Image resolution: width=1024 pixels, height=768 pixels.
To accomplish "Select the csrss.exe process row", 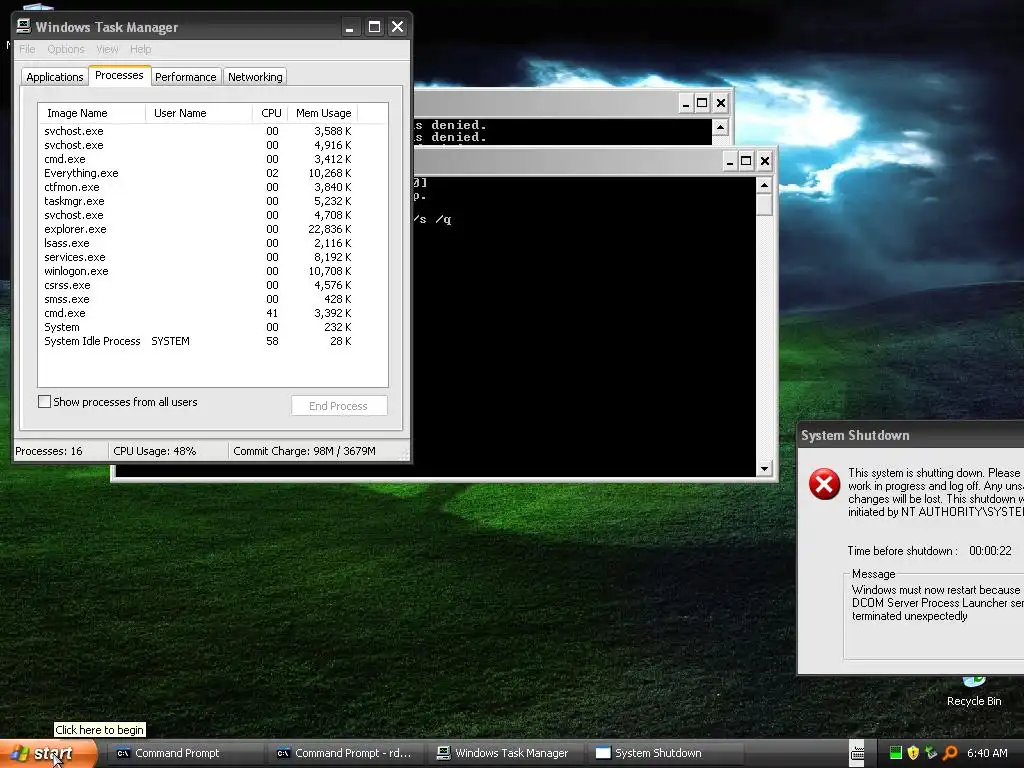I will coord(199,285).
